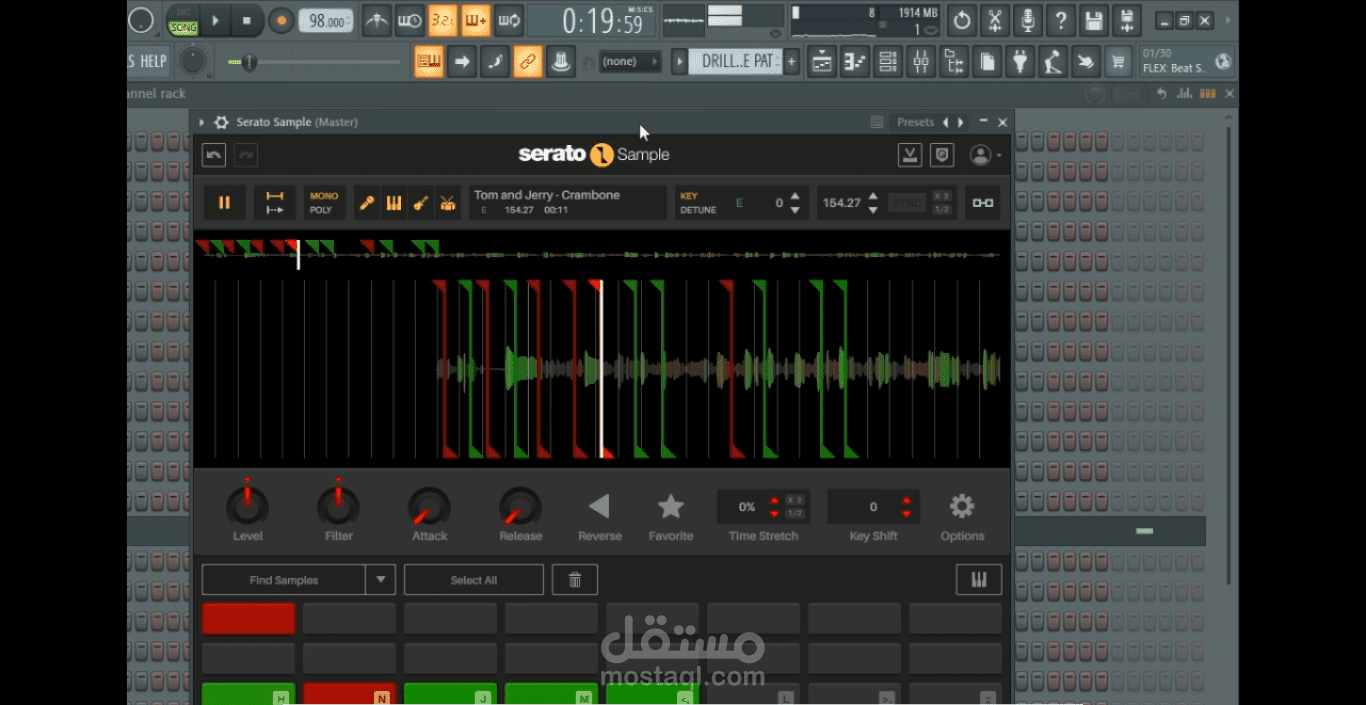This screenshot has height=705, width=1366.
Task: Click the FL Studio play button
Action: tap(215, 20)
